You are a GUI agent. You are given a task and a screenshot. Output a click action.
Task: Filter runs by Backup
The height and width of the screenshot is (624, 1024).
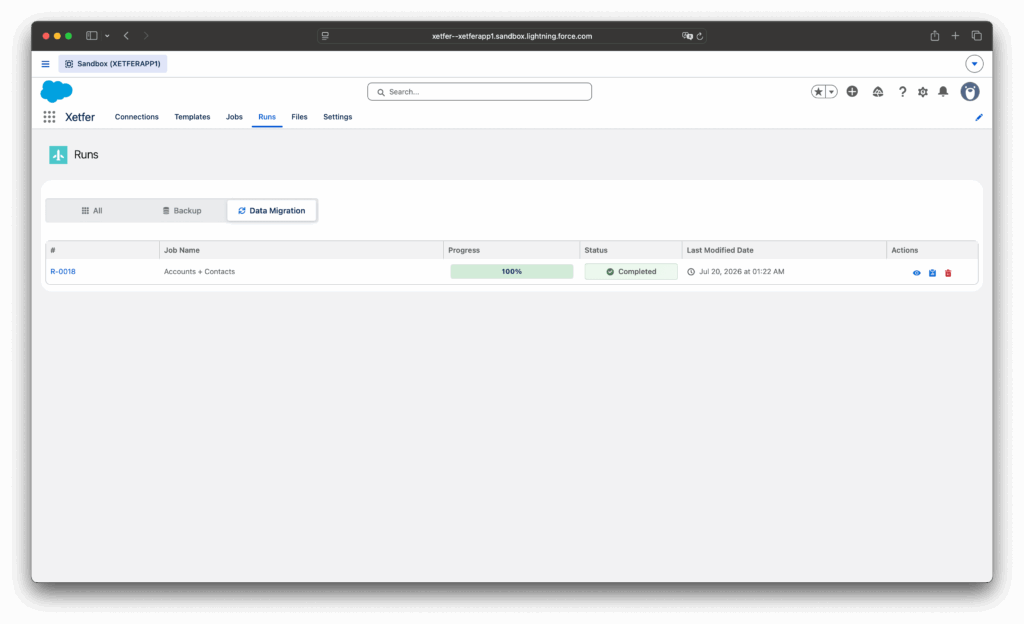[x=182, y=211]
